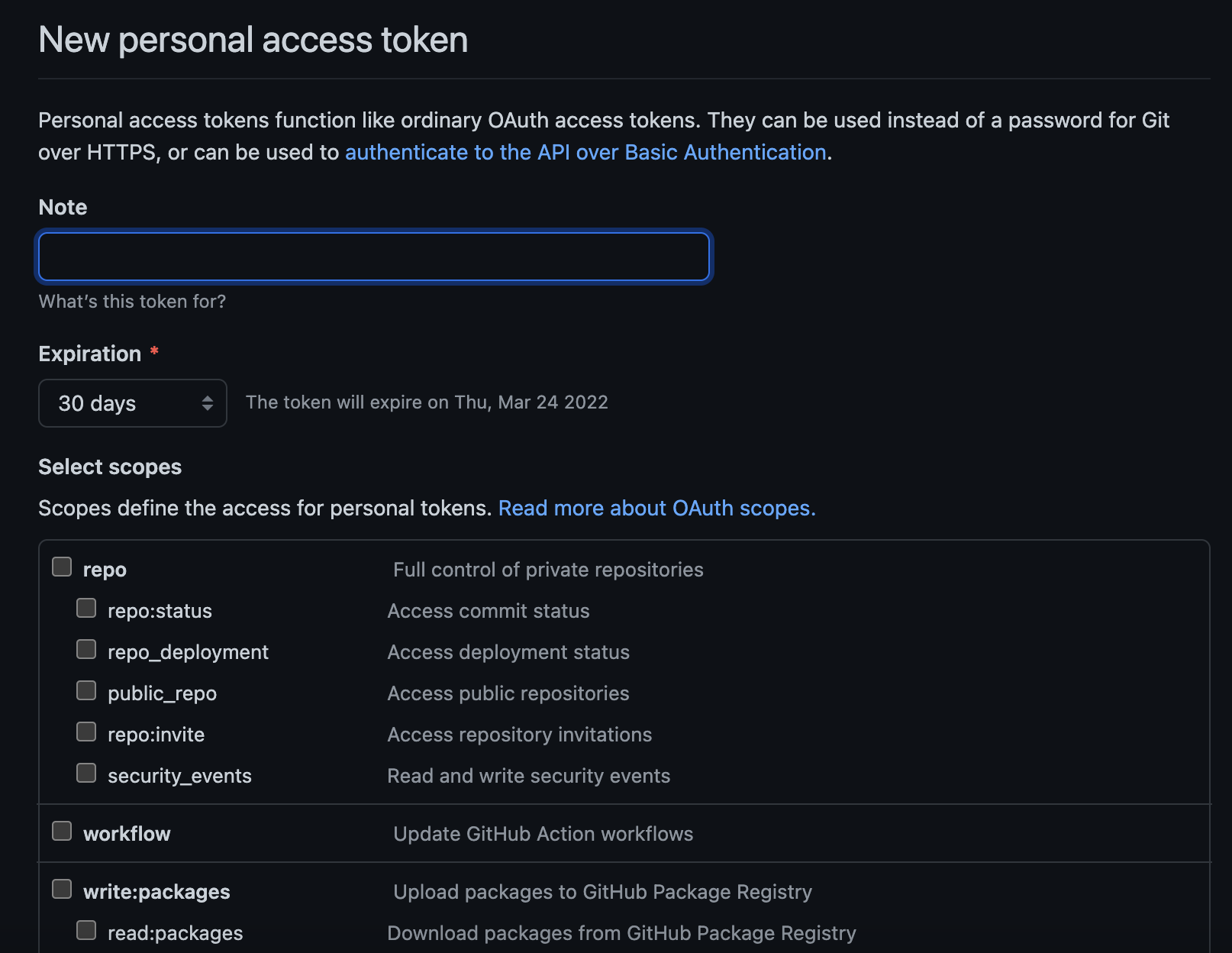The image size is (1232, 953).
Task: Follow the Read more about OAuth scopes link
Action: pos(656,508)
